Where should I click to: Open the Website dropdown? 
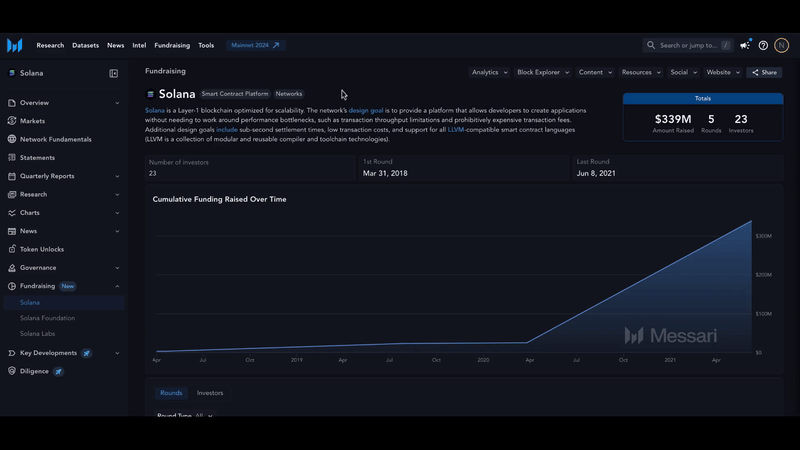723,72
